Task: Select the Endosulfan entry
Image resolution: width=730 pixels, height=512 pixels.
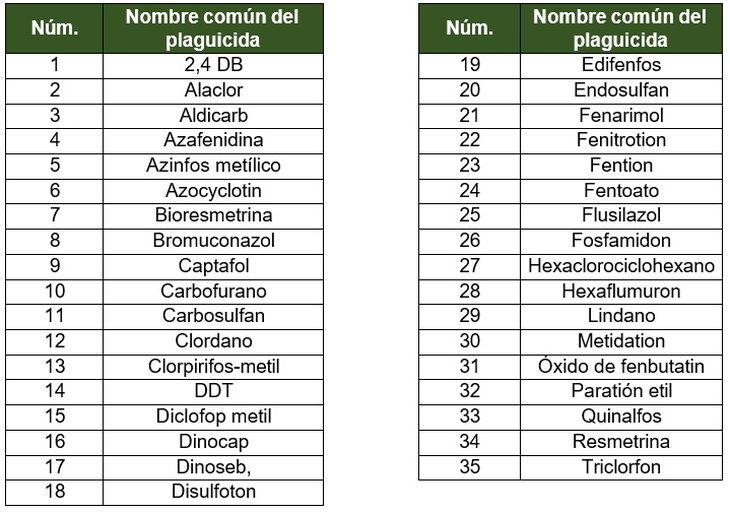Action: tap(620, 90)
